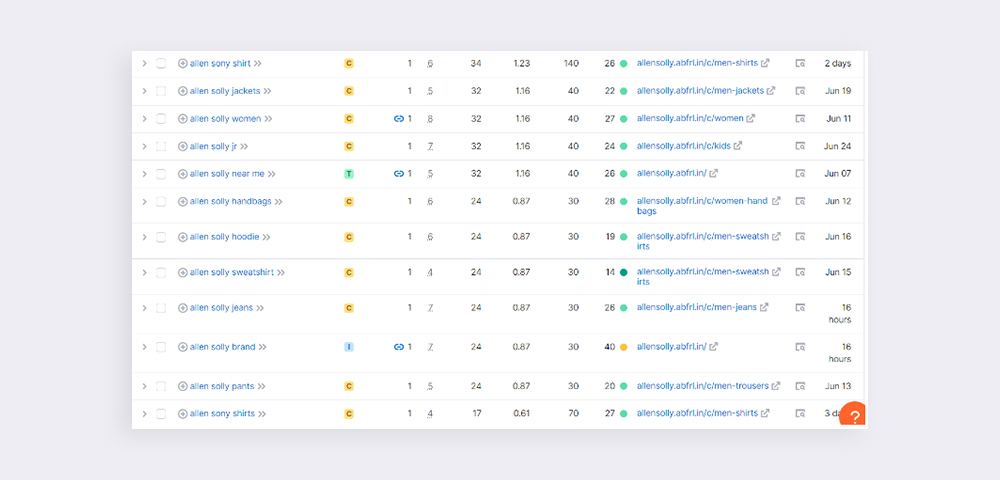This screenshot has height=480, width=1000.
Task: Expand the allen sony shirt row
Action: 144,63
